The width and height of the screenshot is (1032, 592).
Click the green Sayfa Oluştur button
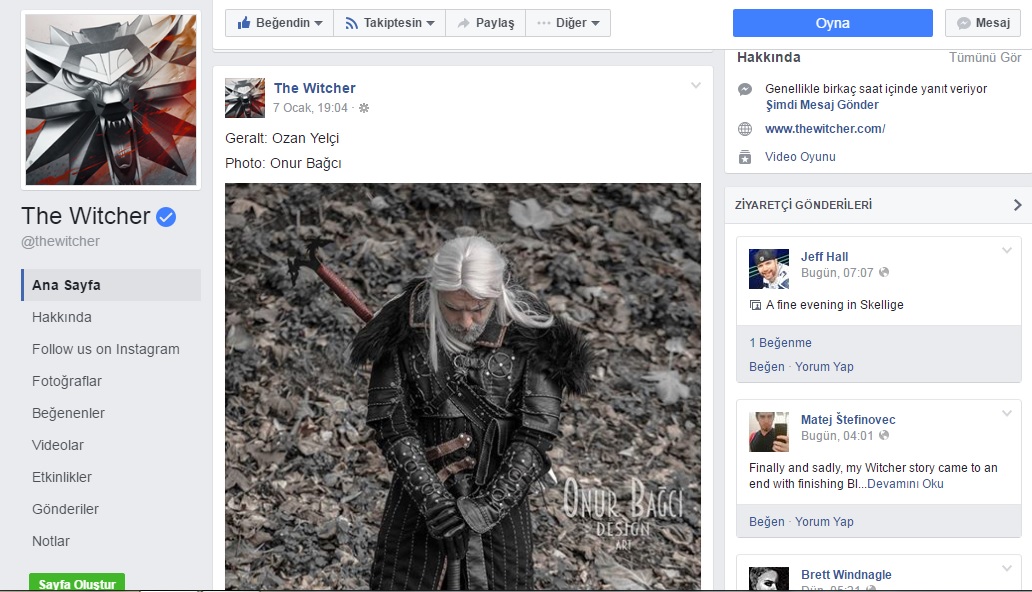77,582
